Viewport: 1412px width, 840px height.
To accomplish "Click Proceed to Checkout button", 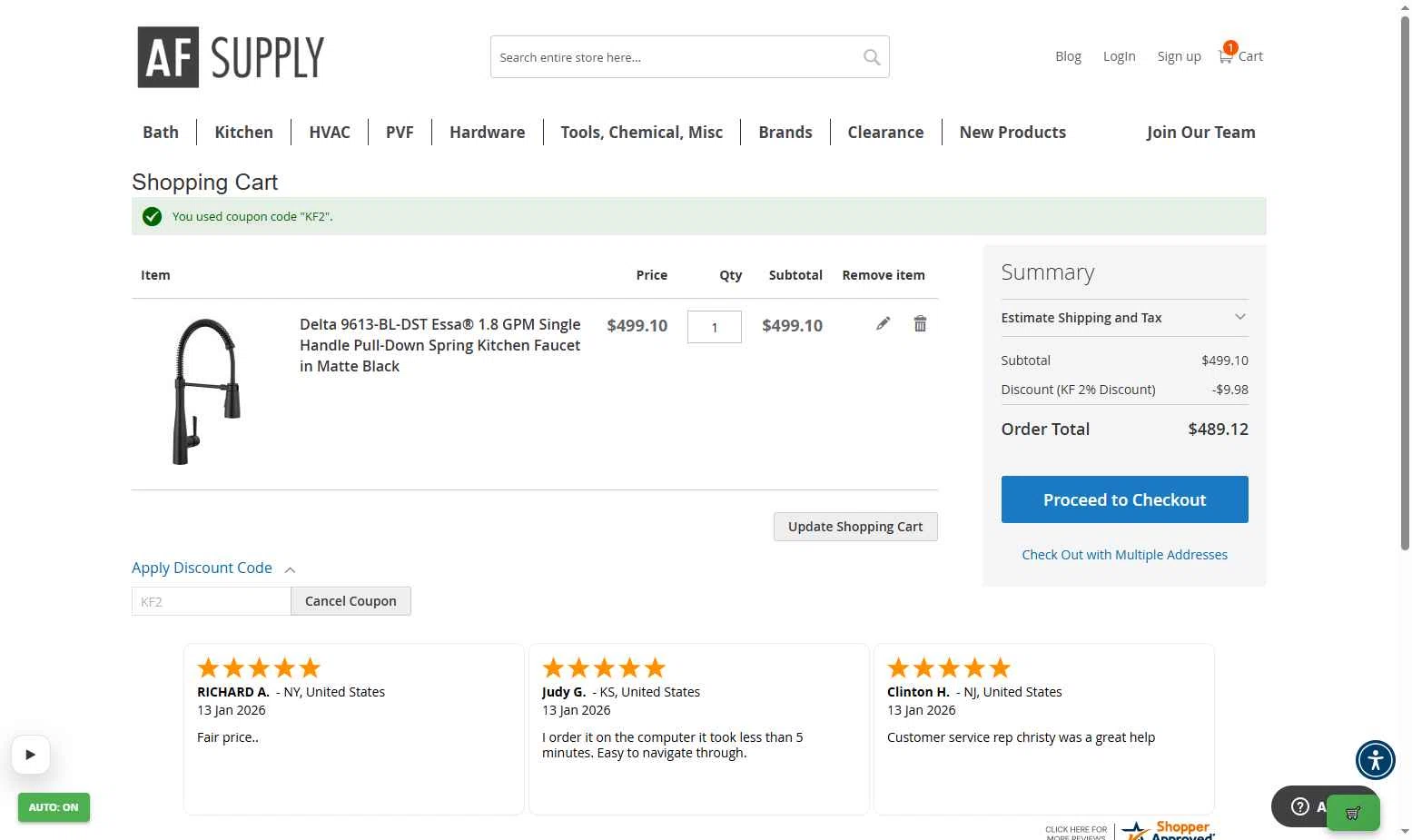I will click(x=1124, y=499).
